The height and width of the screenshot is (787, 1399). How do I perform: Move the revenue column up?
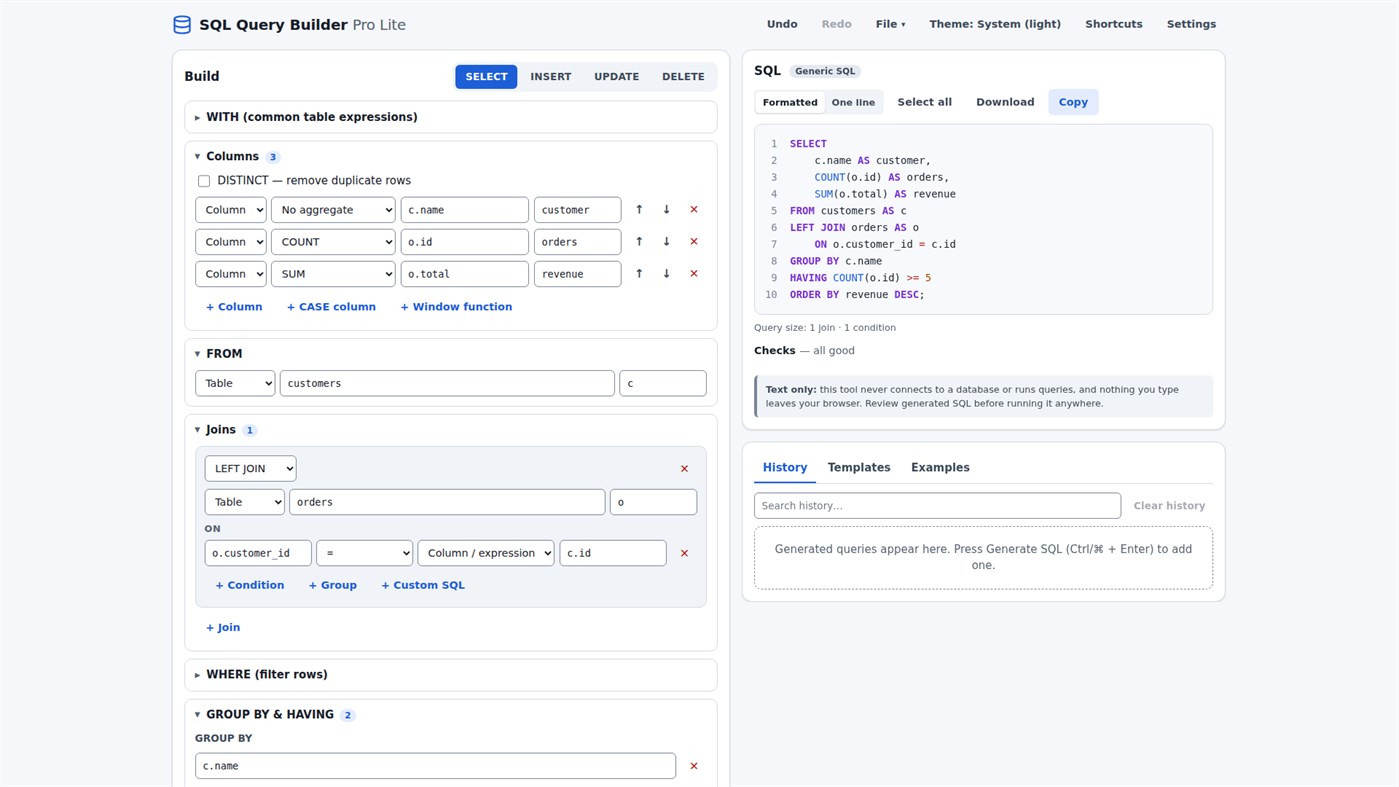(x=639, y=274)
